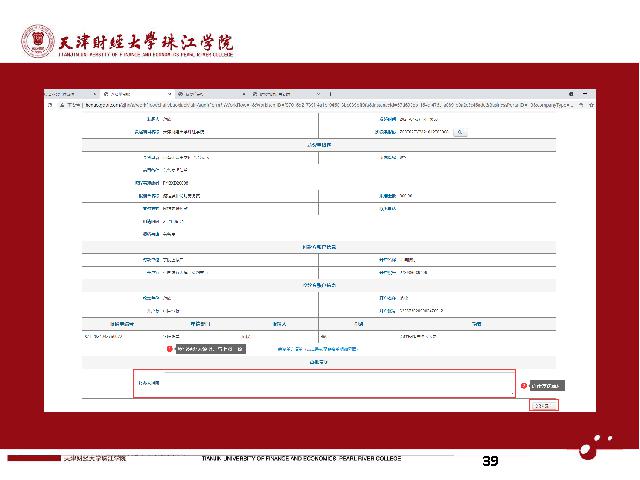Minimize the browser window
Image resolution: width=640 pixels, height=480 pixels.
click(x=585, y=94)
